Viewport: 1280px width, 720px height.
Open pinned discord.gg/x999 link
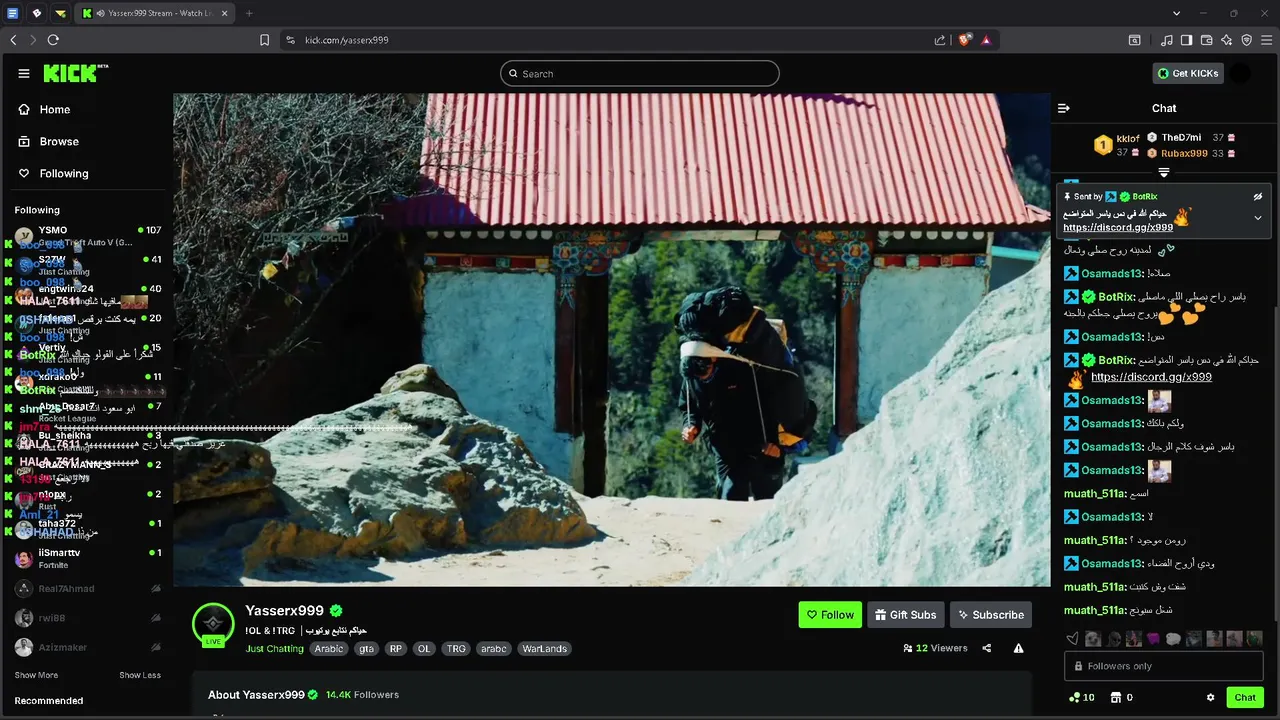click(1118, 228)
